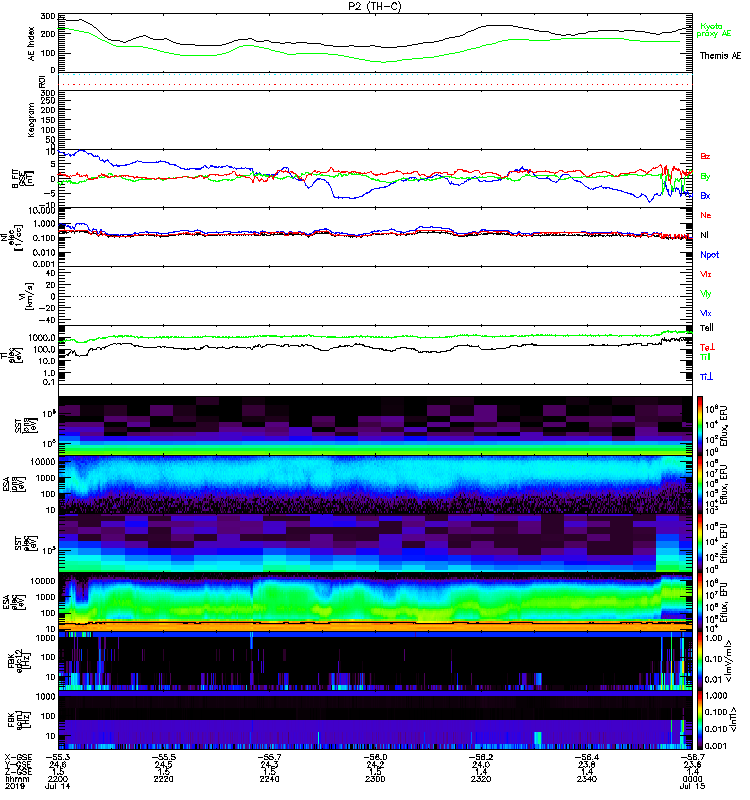The width and height of the screenshot is (750, 800).
Task: Click the B_FIT GSE [nT] axis label
Action: (x=22, y=179)
